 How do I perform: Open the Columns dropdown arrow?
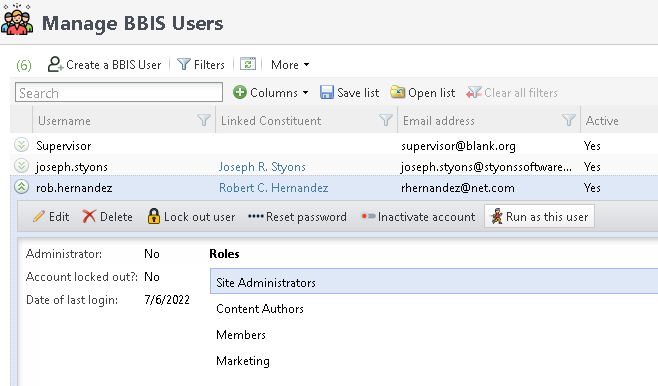point(306,93)
